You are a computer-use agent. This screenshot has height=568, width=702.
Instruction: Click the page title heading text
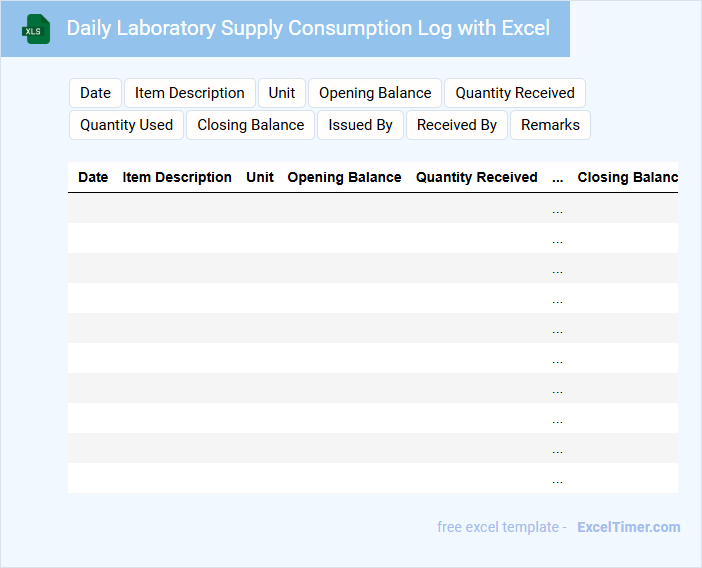tap(308, 28)
